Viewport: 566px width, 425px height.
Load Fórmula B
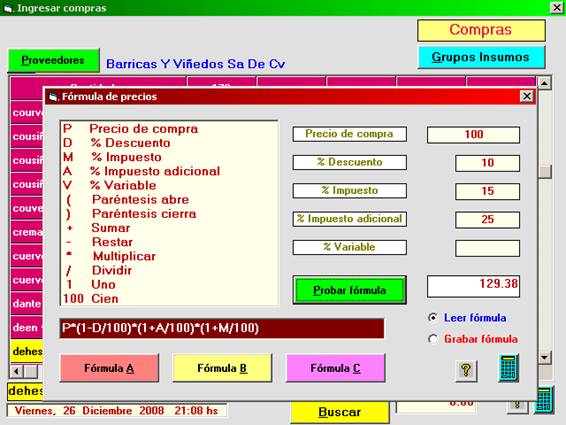(222, 368)
